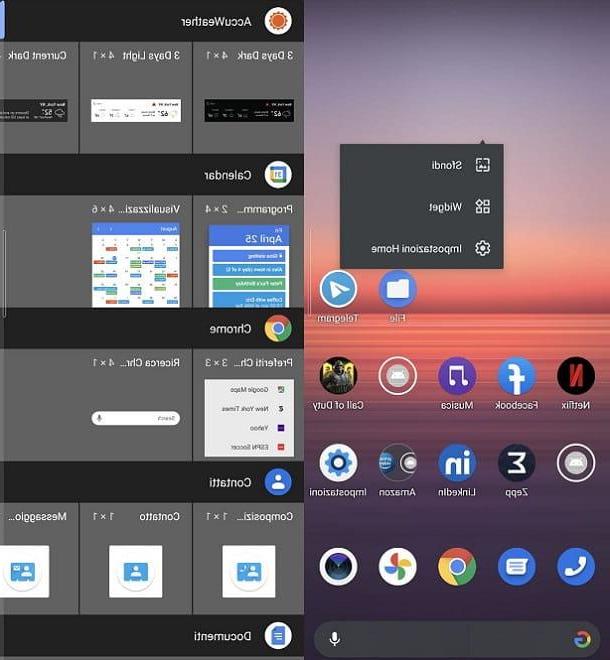Viewport: 610px width, 660px height.
Task: Open the Messages app in the dock
Action: click(x=517, y=567)
